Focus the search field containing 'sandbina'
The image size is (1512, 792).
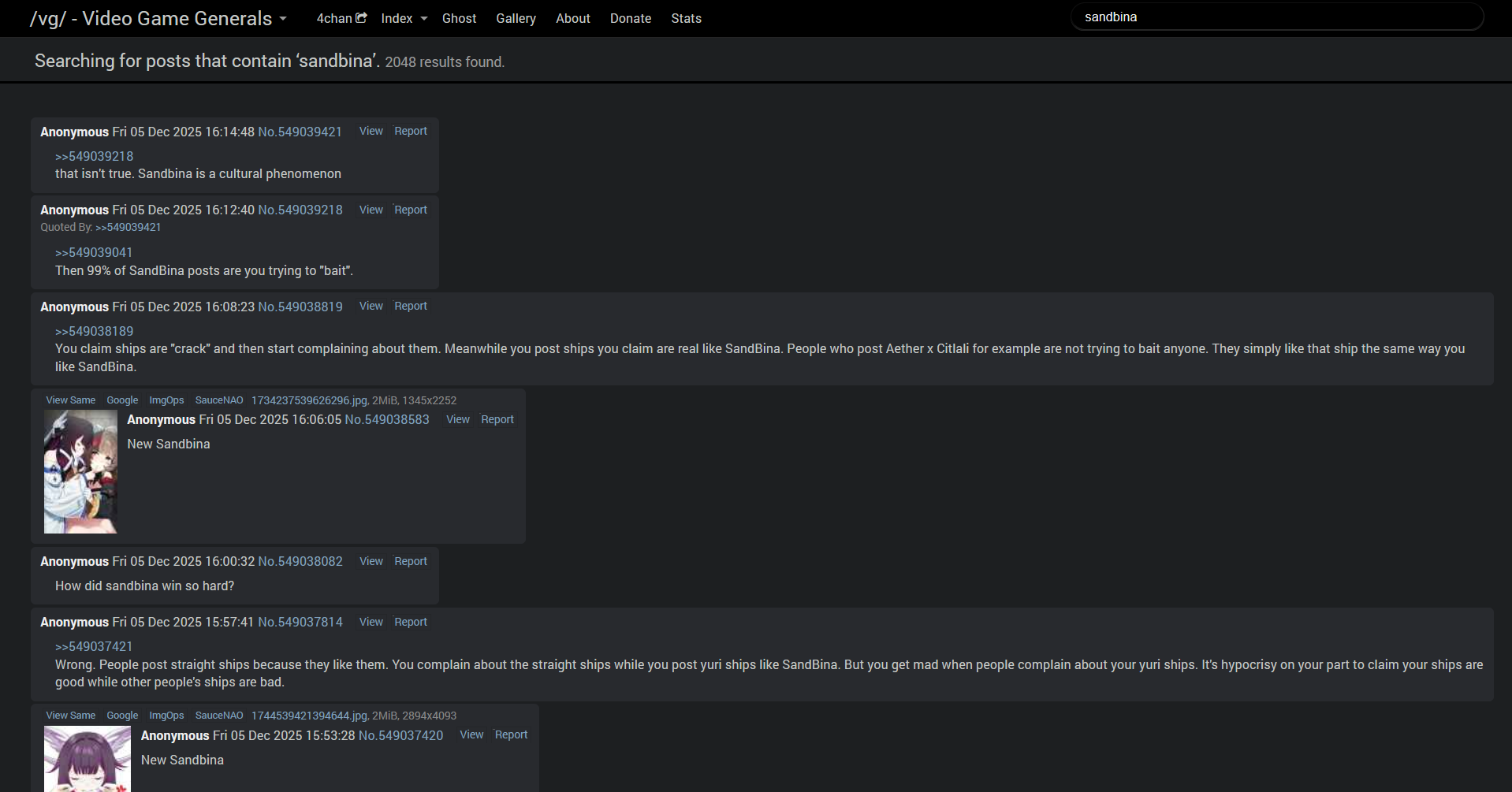(x=1276, y=17)
